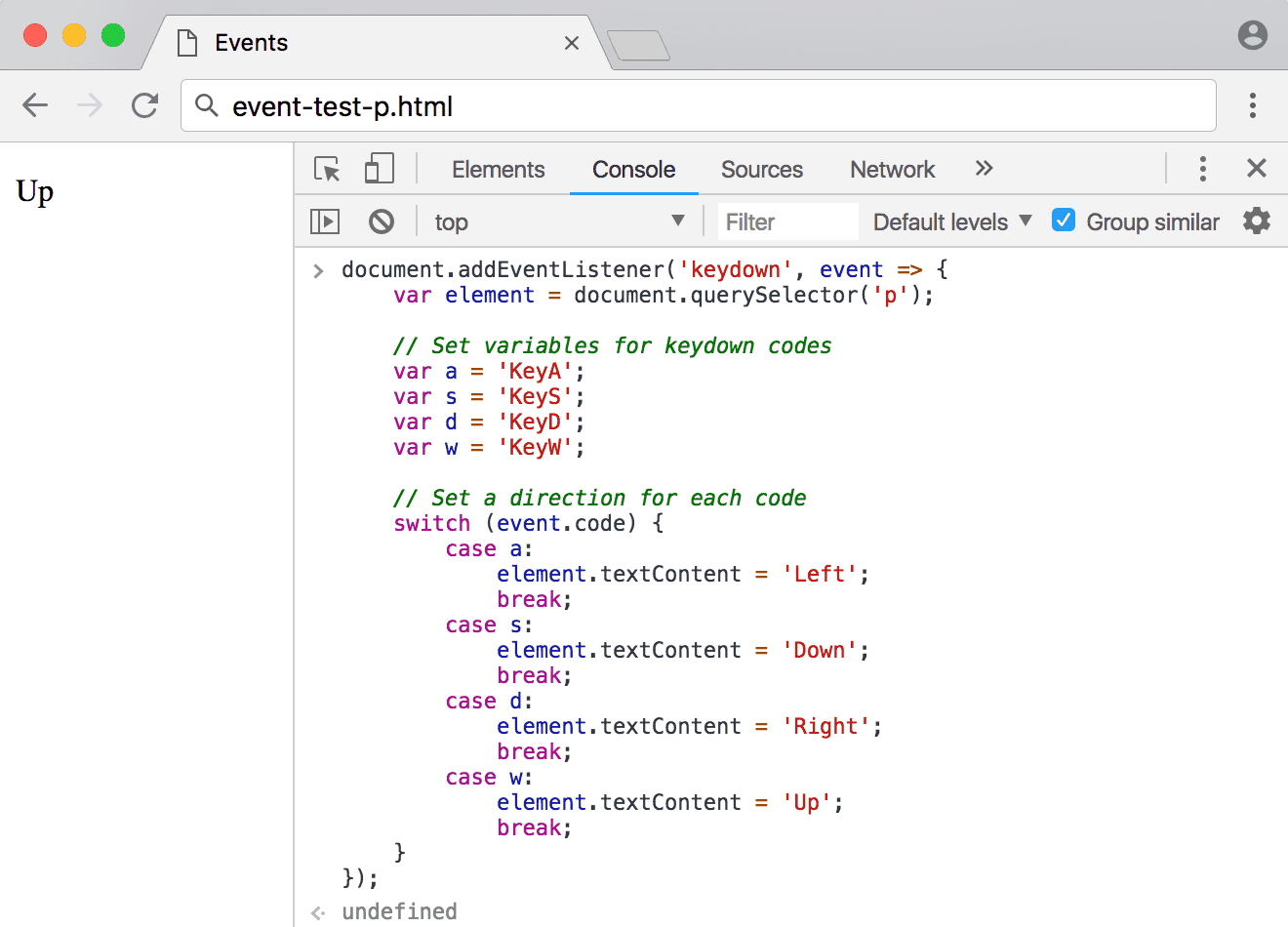Toggle the device toolbar emulation icon

tap(379, 168)
